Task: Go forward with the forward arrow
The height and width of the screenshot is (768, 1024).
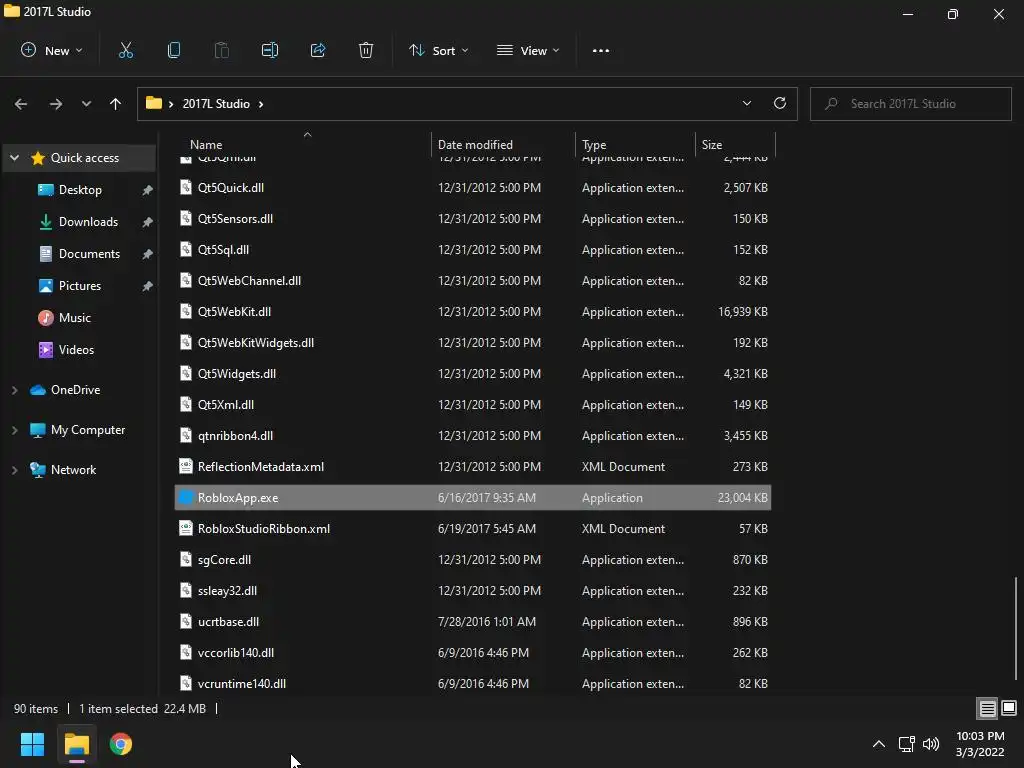Action: (x=56, y=104)
